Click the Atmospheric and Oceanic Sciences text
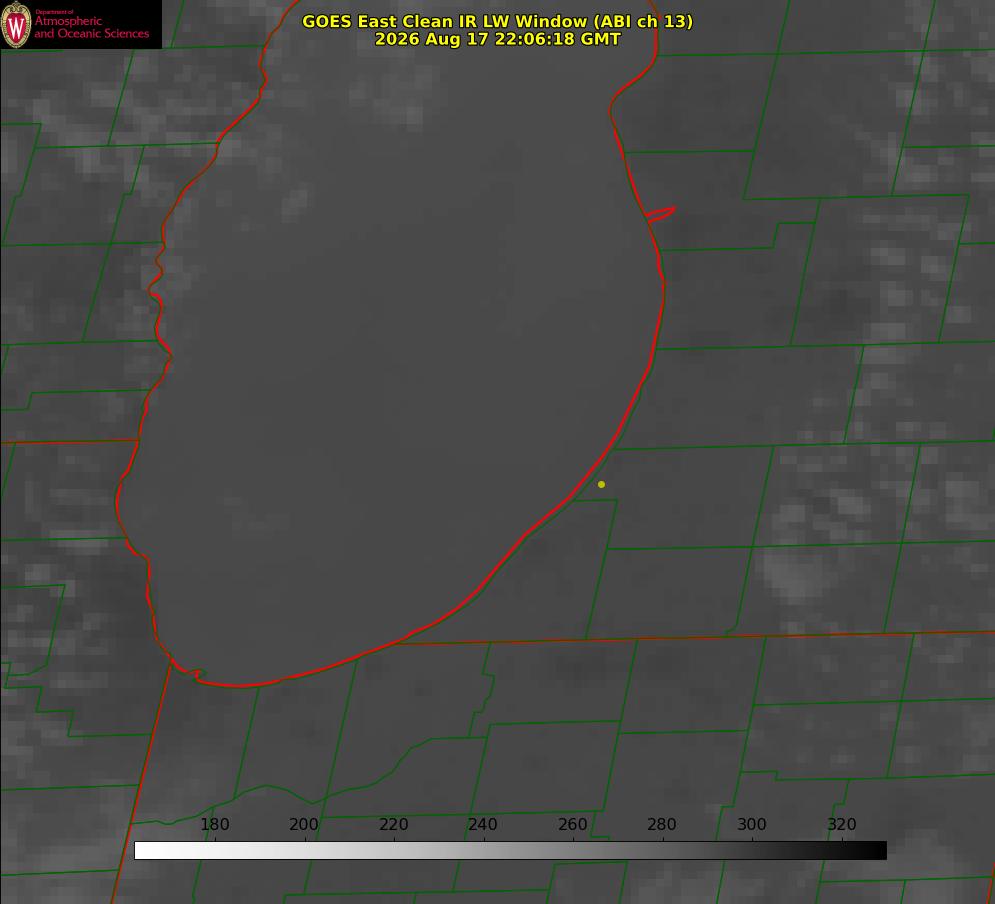This screenshot has width=995, height=904. pyautogui.click(x=91, y=27)
